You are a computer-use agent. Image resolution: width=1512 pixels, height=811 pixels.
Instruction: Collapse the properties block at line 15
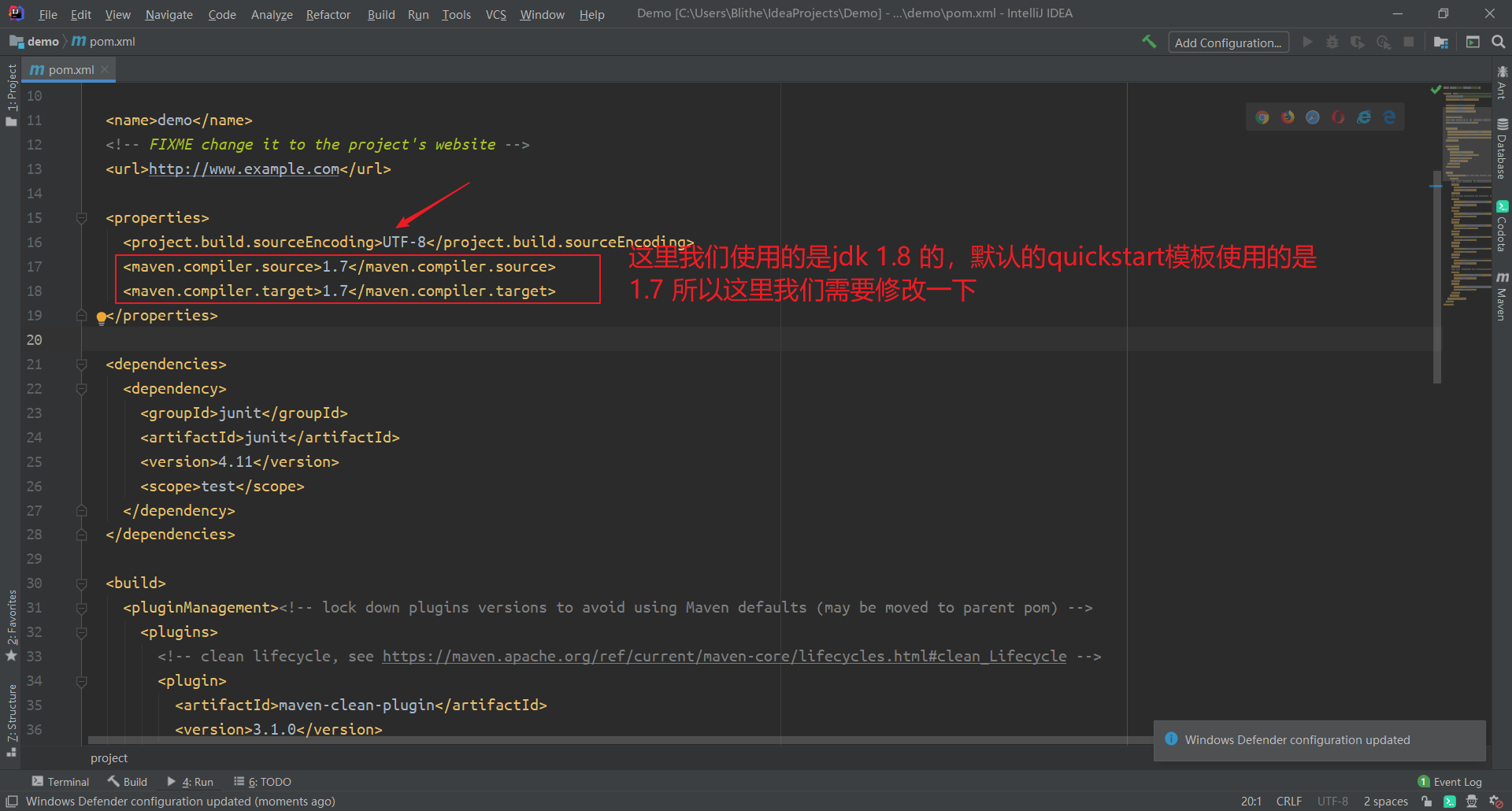click(x=81, y=218)
